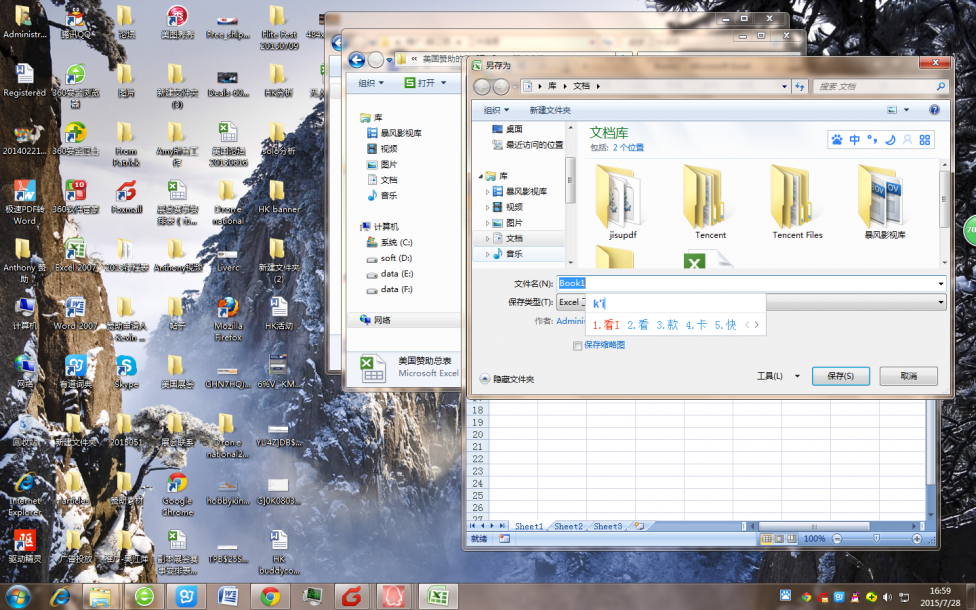Switch to the Sheet2 tab
Viewport: 976px width, 610px height.
(x=568, y=526)
